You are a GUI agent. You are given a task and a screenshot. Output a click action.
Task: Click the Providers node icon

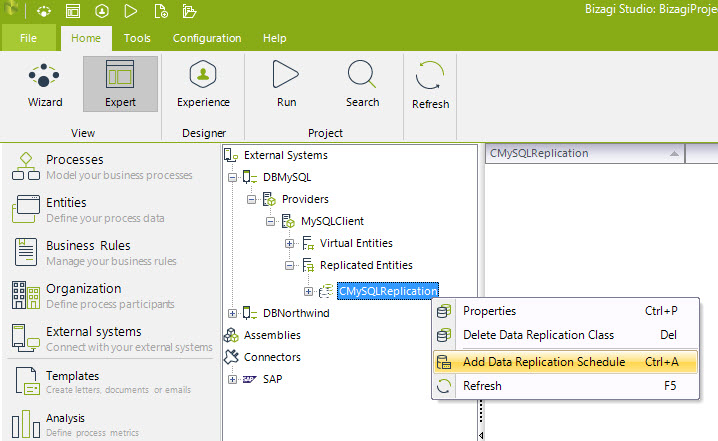[x=269, y=199]
